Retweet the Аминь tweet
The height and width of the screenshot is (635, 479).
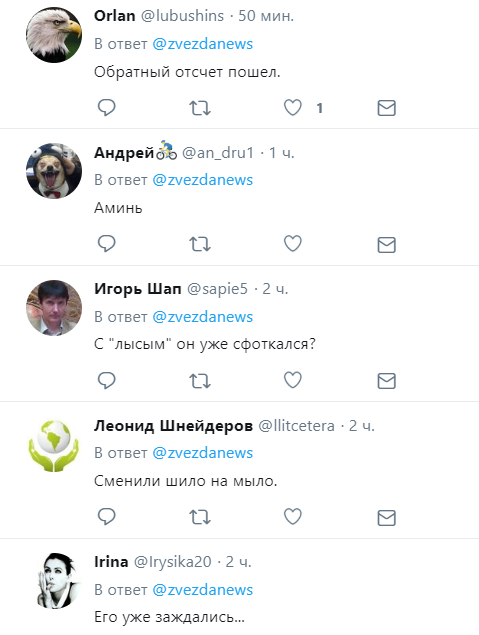tap(200, 244)
